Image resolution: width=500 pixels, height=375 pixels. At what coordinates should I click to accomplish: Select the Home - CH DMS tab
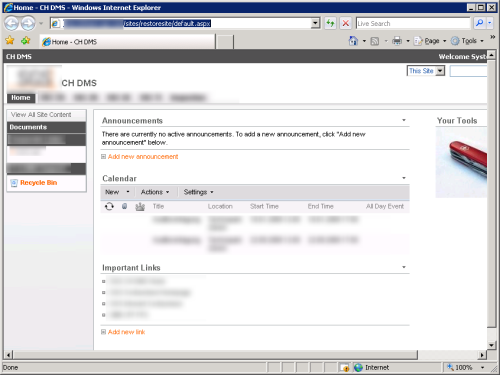[x=127, y=42]
